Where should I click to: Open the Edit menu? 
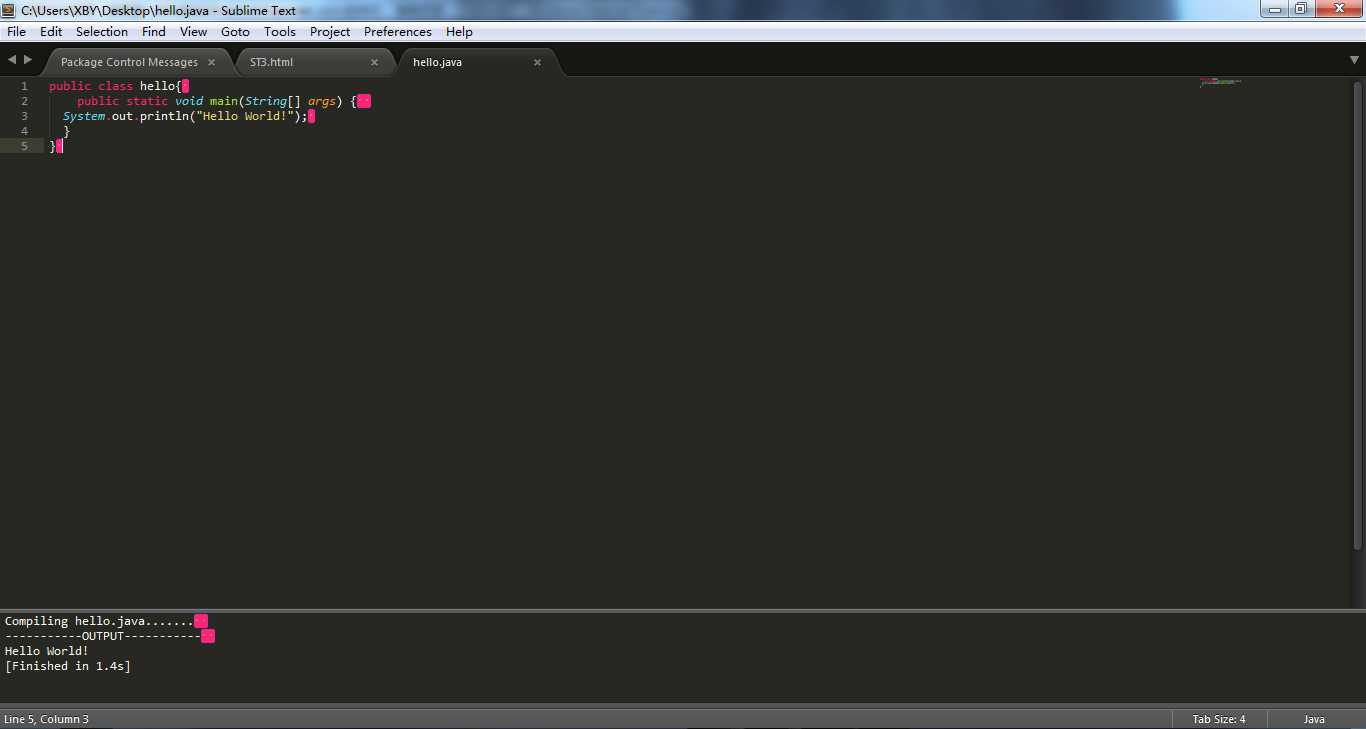click(x=51, y=31)
